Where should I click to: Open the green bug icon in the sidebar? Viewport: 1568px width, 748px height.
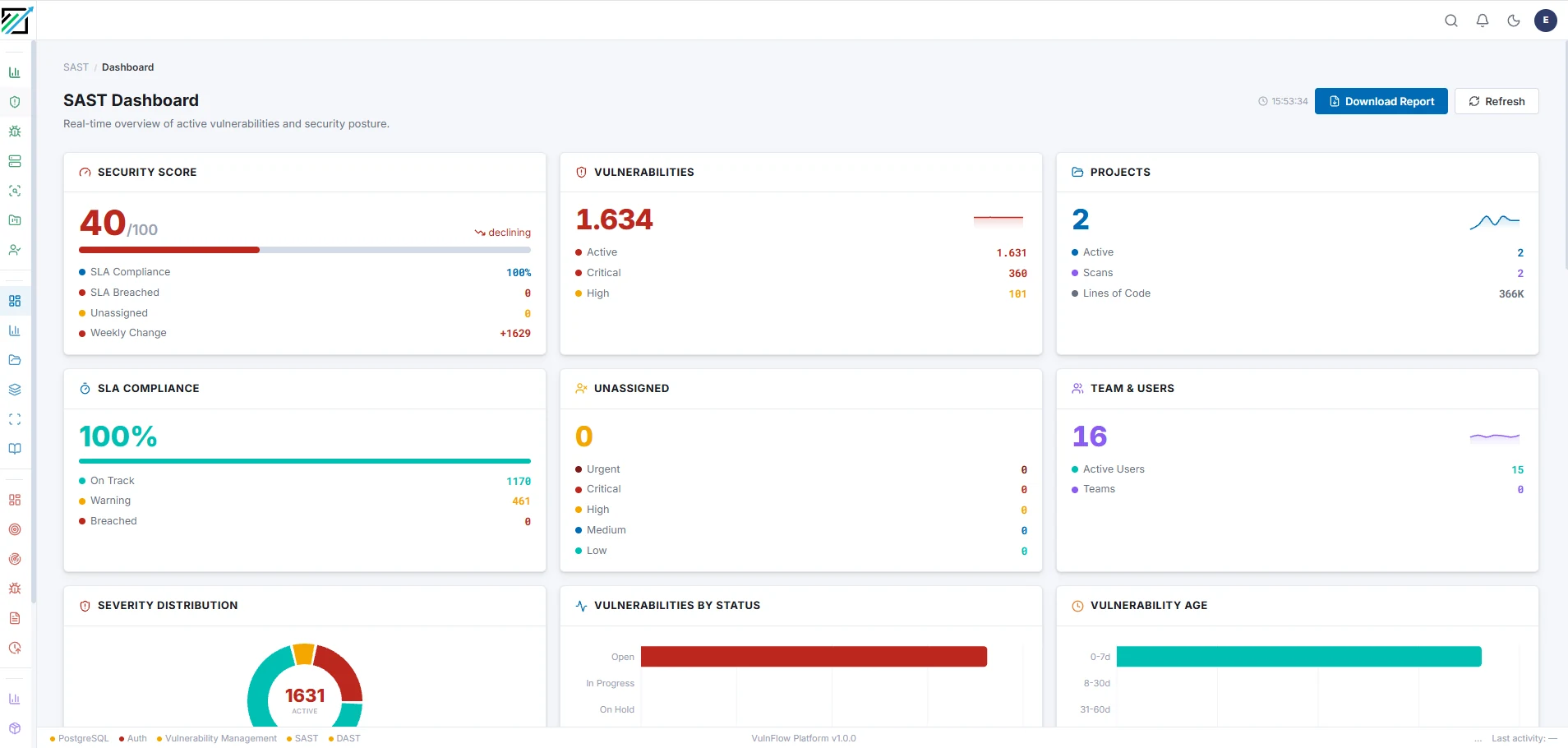[15, 132]
